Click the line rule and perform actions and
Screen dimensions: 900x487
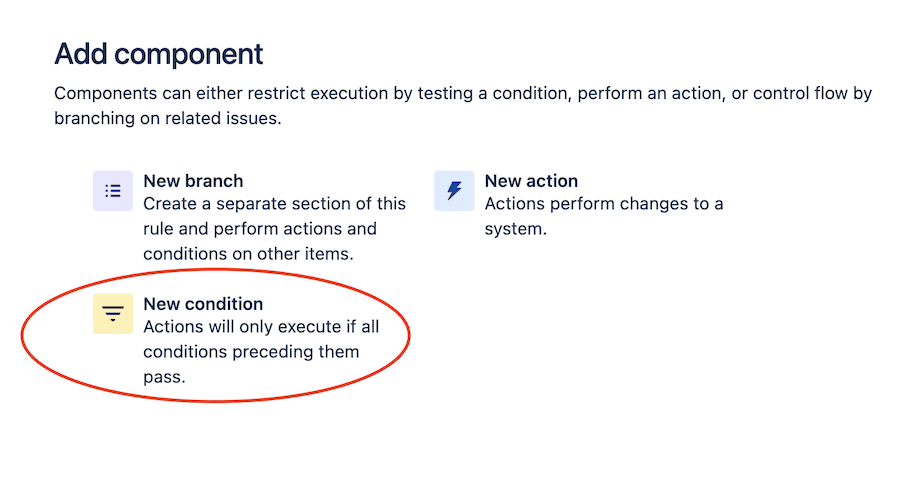(260, 229)
